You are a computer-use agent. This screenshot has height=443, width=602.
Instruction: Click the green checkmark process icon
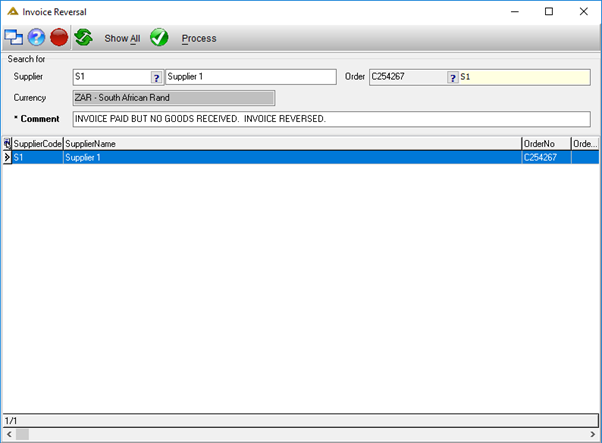pyautogui.click(x=159, y=38)
